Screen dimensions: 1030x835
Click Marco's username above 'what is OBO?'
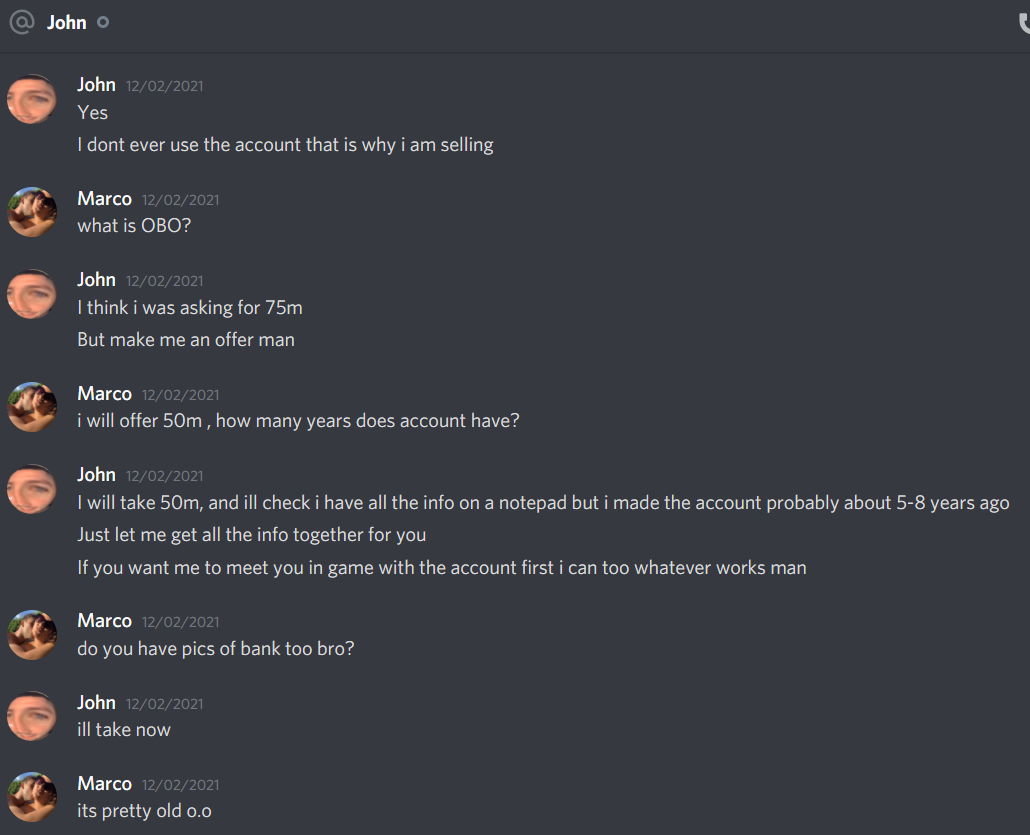click(x=104, y=198)
